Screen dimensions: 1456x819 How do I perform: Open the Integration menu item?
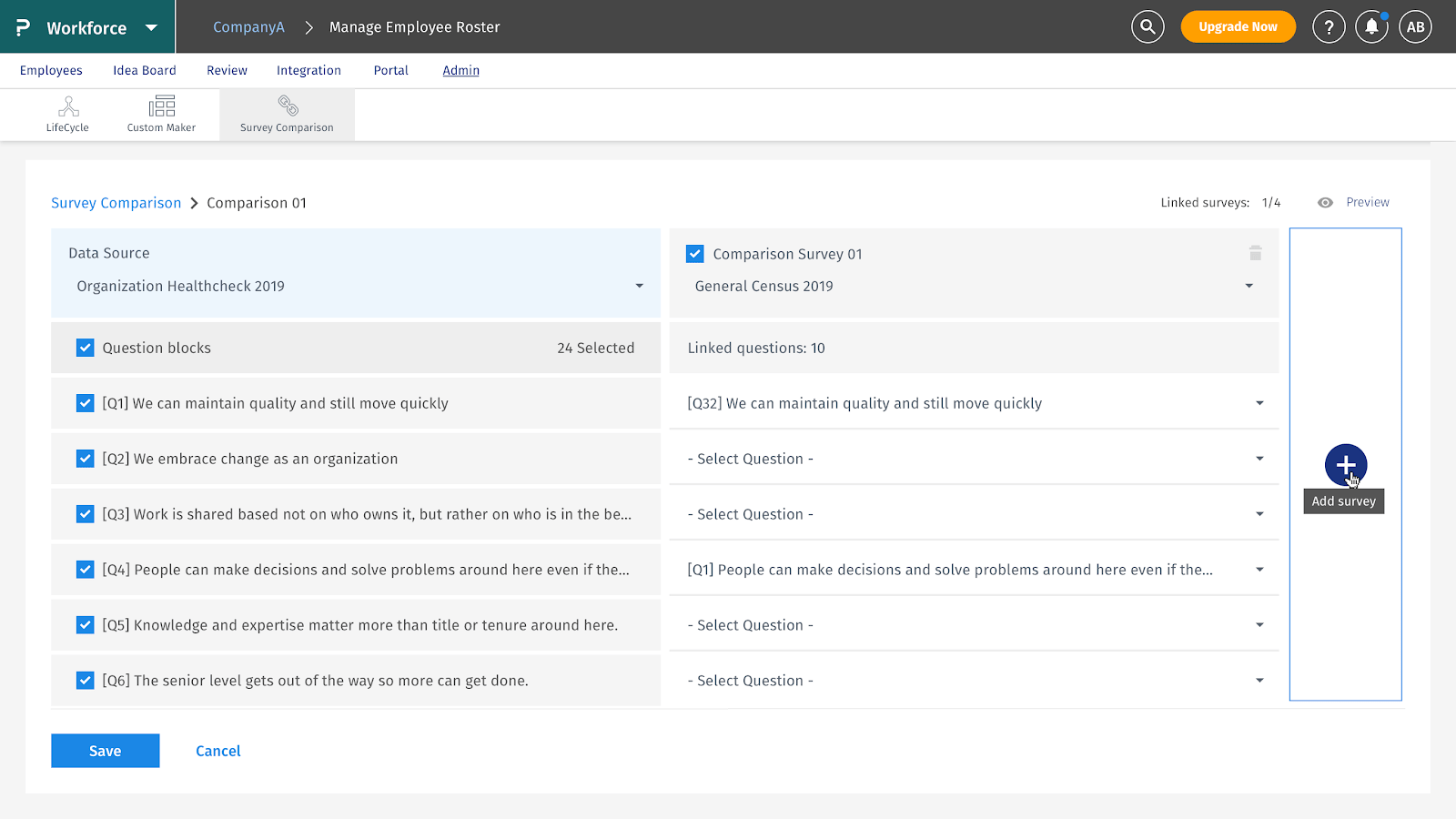(308, 70)
